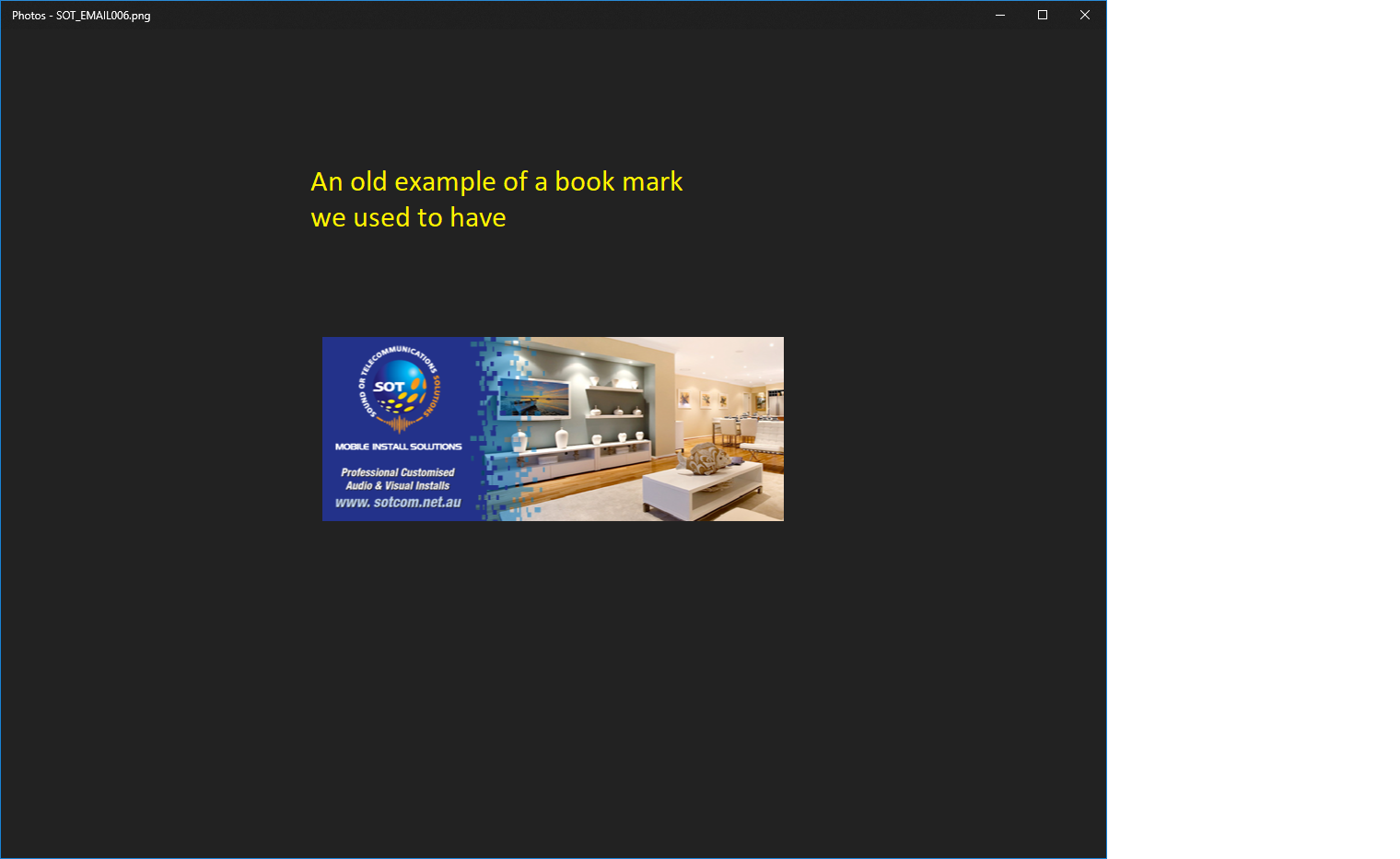
Task: Click the 'we used to have' caption line
Action: pos(408,217)
